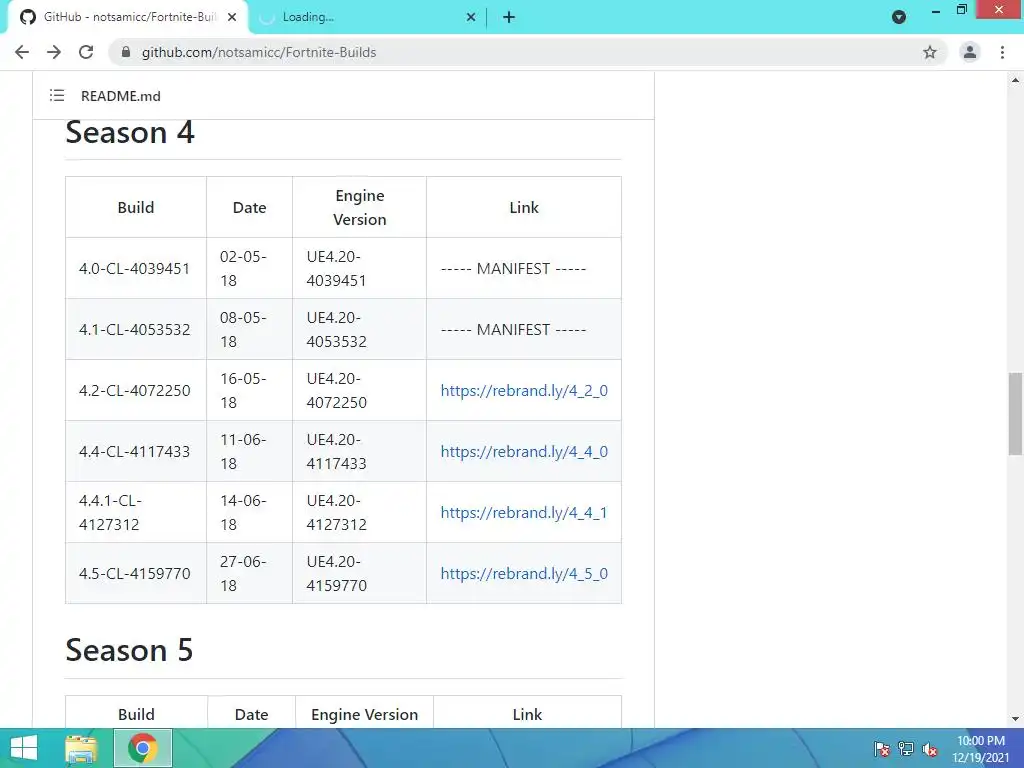The width and height of the screenshot is (1024, 768).
Task: Click the Chrome taskbar icon
Action: (143, 748)
